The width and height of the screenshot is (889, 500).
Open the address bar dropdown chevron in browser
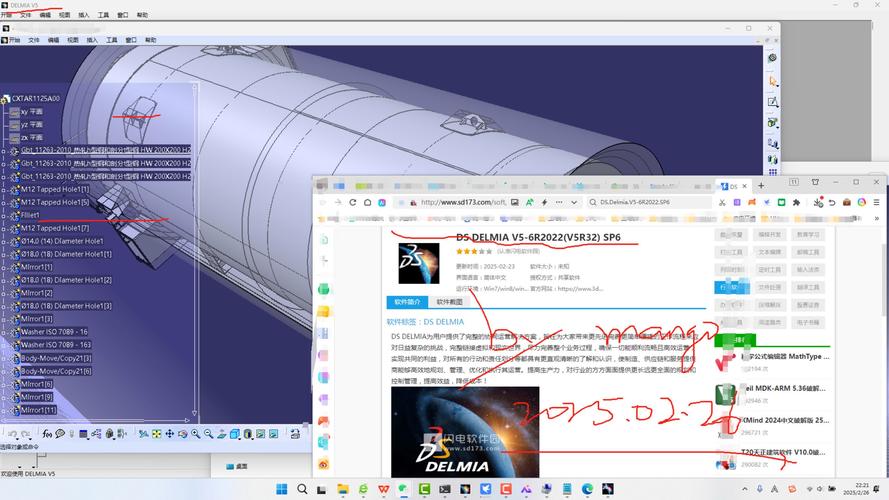(574, 202)
